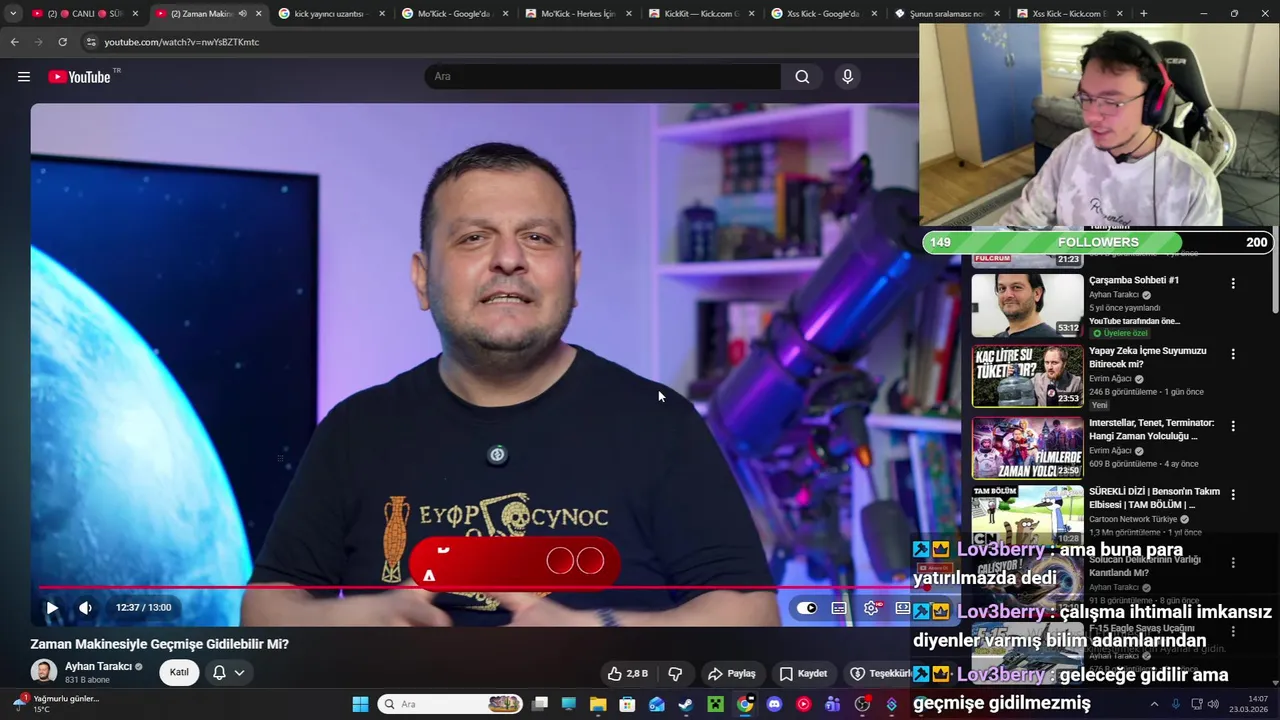Switch to "Mo'Kick - Herkes İçin" tab
The image size is (1280, 720).
tap(578, 14)
